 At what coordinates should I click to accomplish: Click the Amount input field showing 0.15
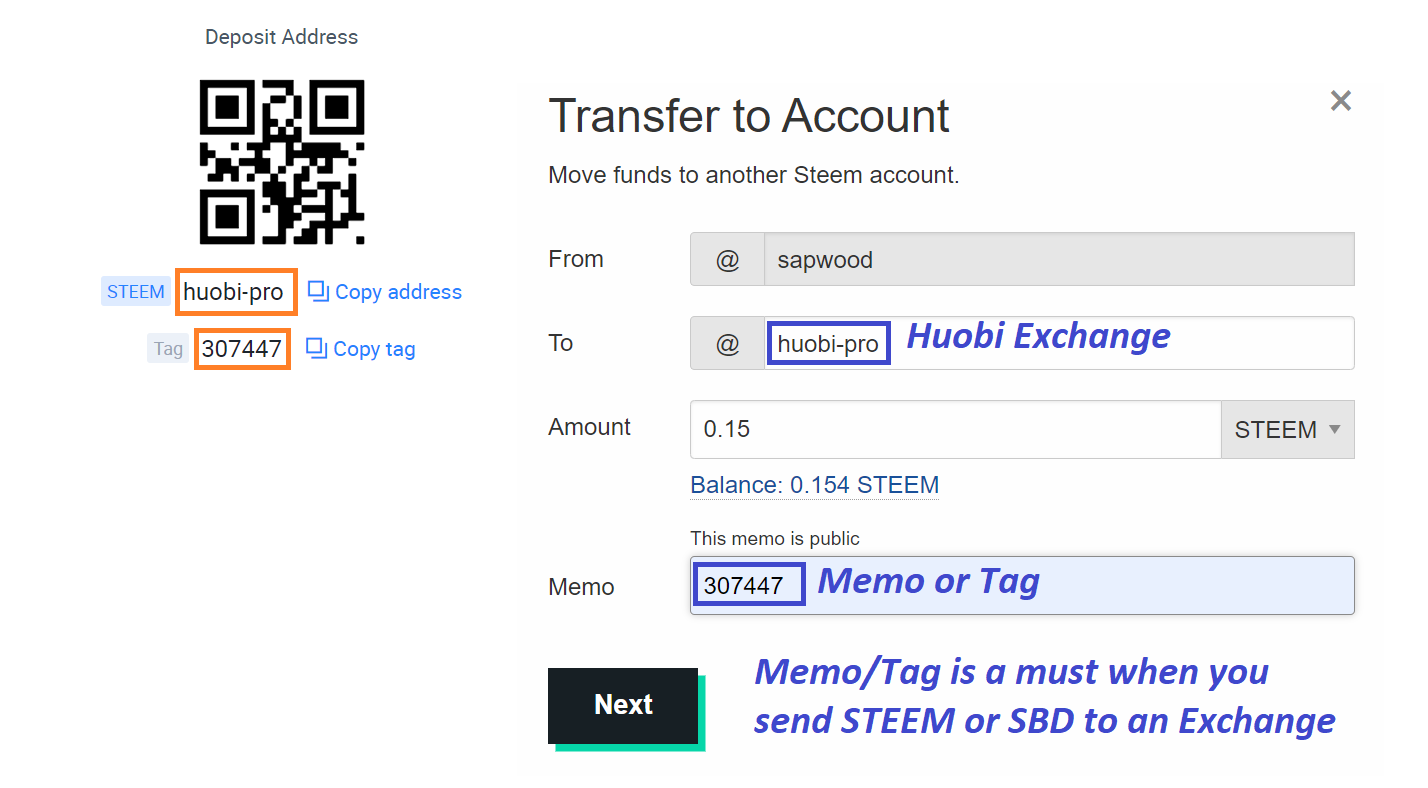955,429
